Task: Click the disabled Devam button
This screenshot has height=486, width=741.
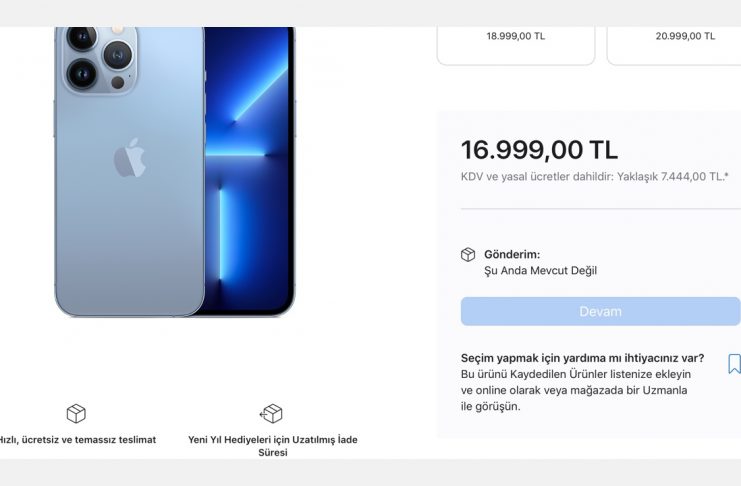Action: coord(600,311)
